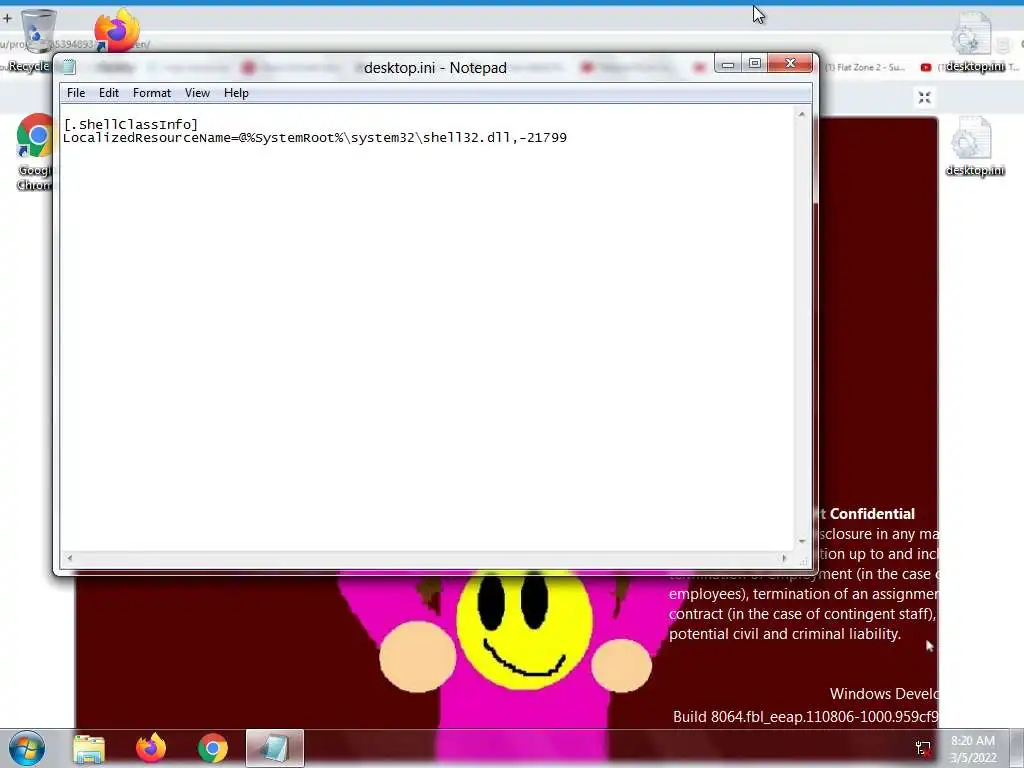Launch Firefox from the taskbar
The image size is (1024, 768).
coord(151,748)
